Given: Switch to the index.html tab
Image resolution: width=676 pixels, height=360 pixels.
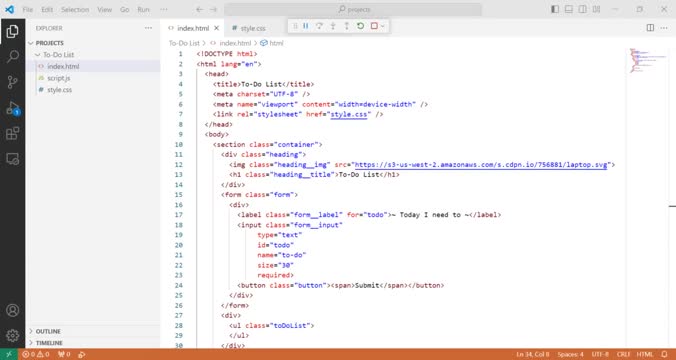Looking at the screenshot, I should [x=193, y=28].
